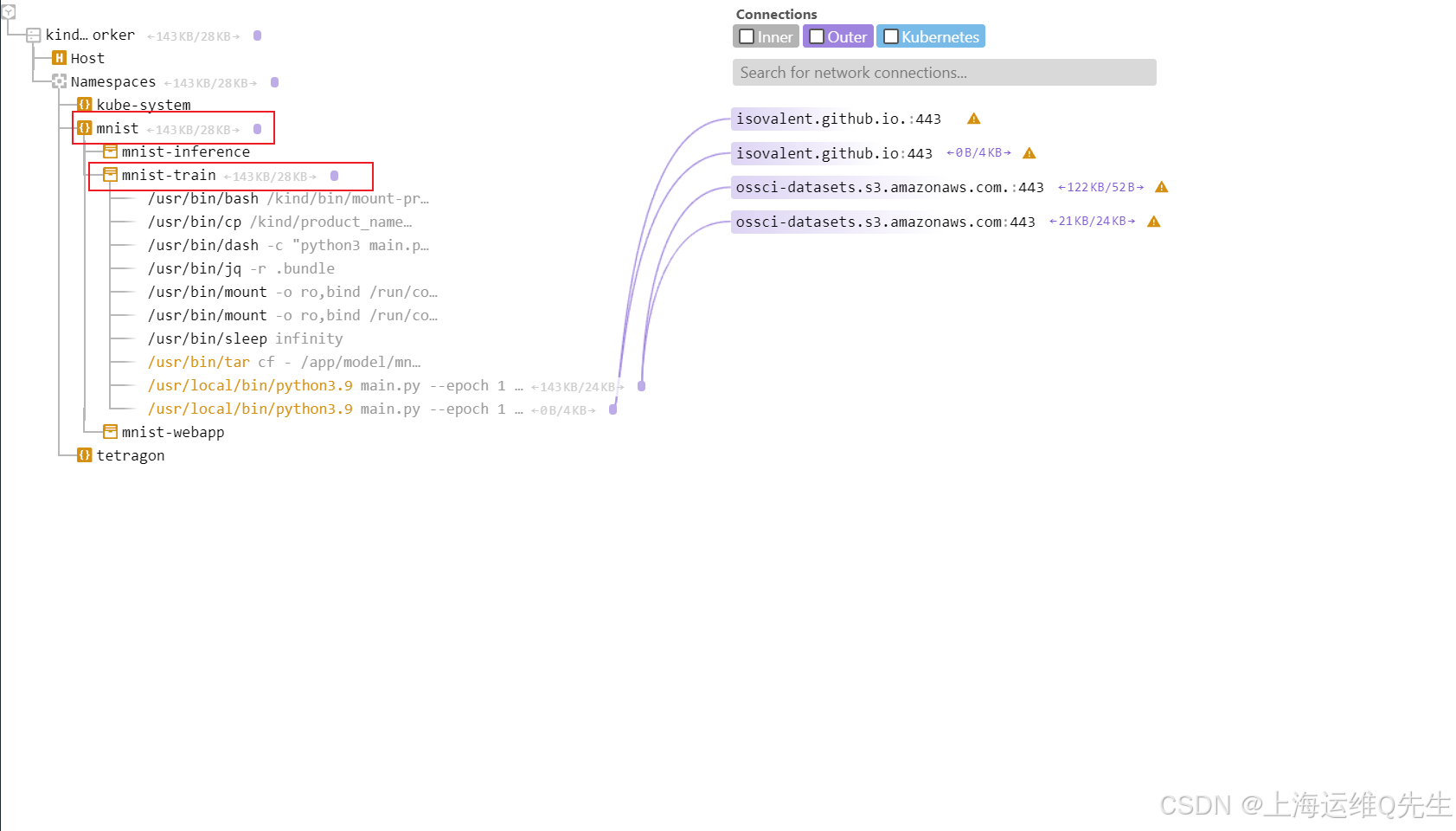1456x831 pixels.
Task: Click the 21KB/24KB traffic label
Action: click(1092, 222)
